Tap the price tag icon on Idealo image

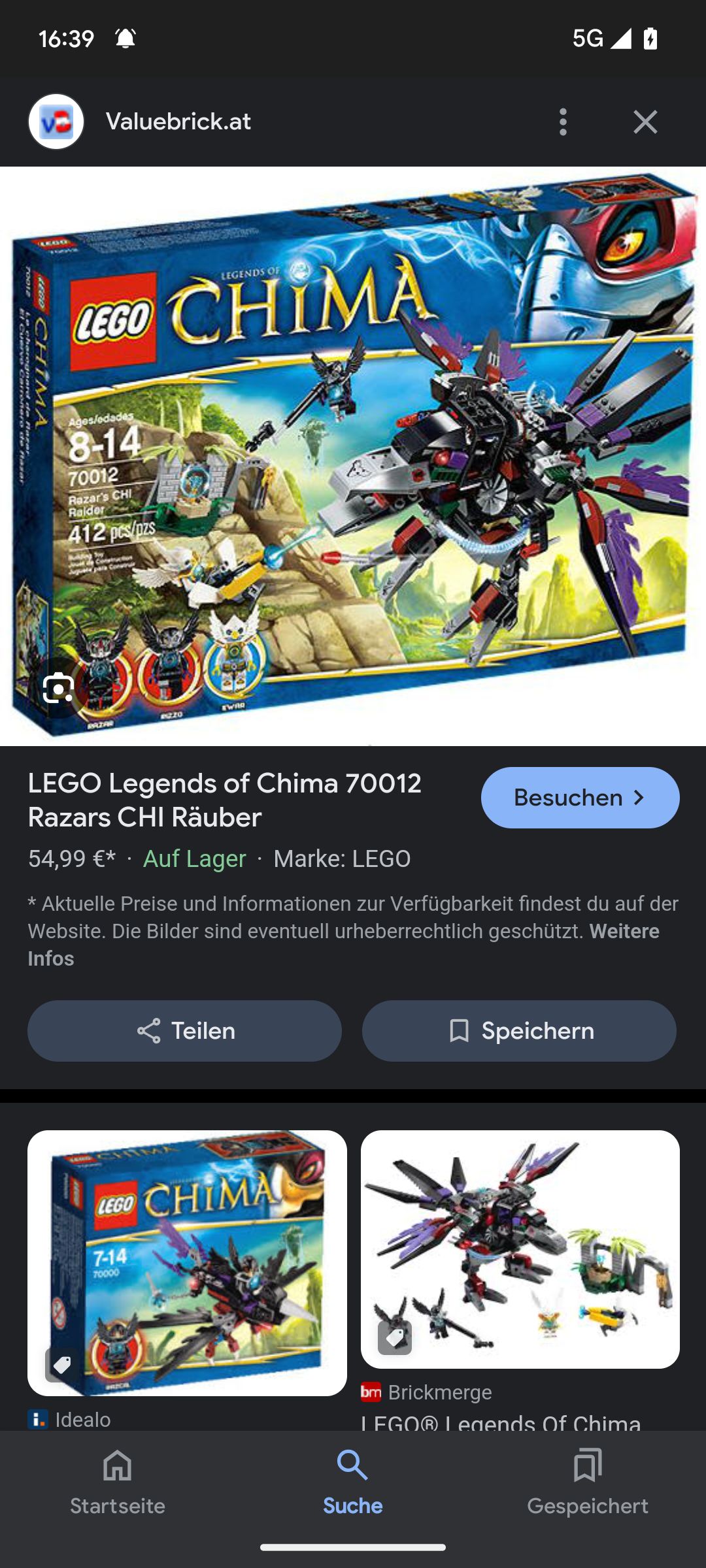click(61, 1365)
